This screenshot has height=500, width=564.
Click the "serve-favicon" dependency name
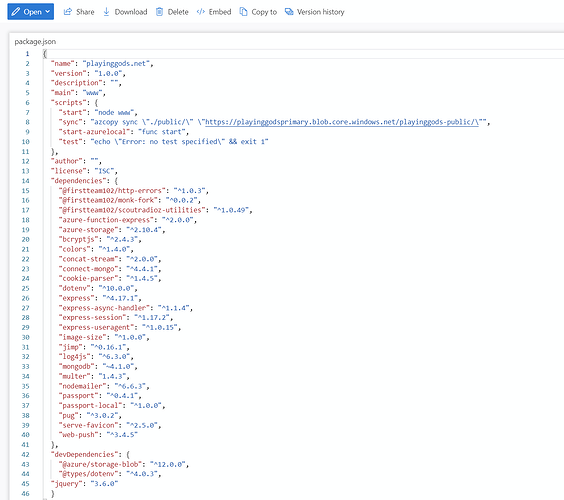coord(88,425)
